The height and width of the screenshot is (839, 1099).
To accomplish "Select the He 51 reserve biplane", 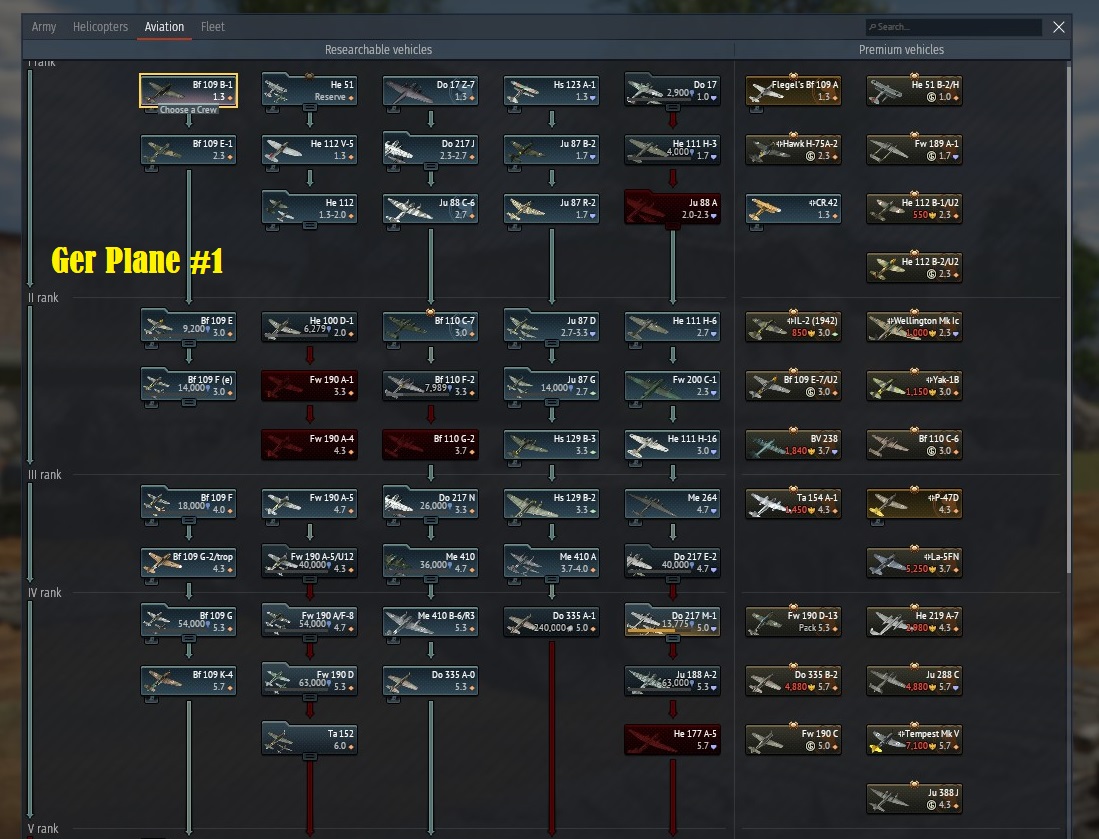I will click(x=309, y=90).
